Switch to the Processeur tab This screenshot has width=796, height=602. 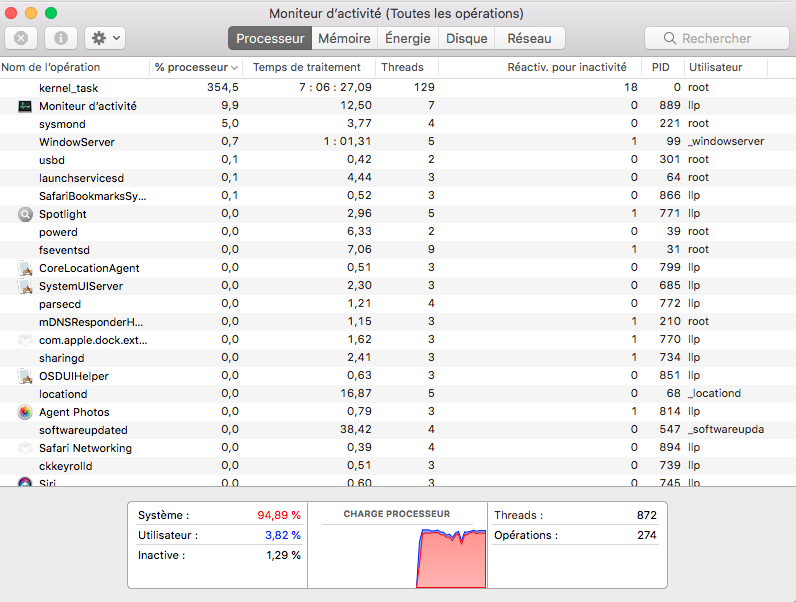tap(270, 38)
